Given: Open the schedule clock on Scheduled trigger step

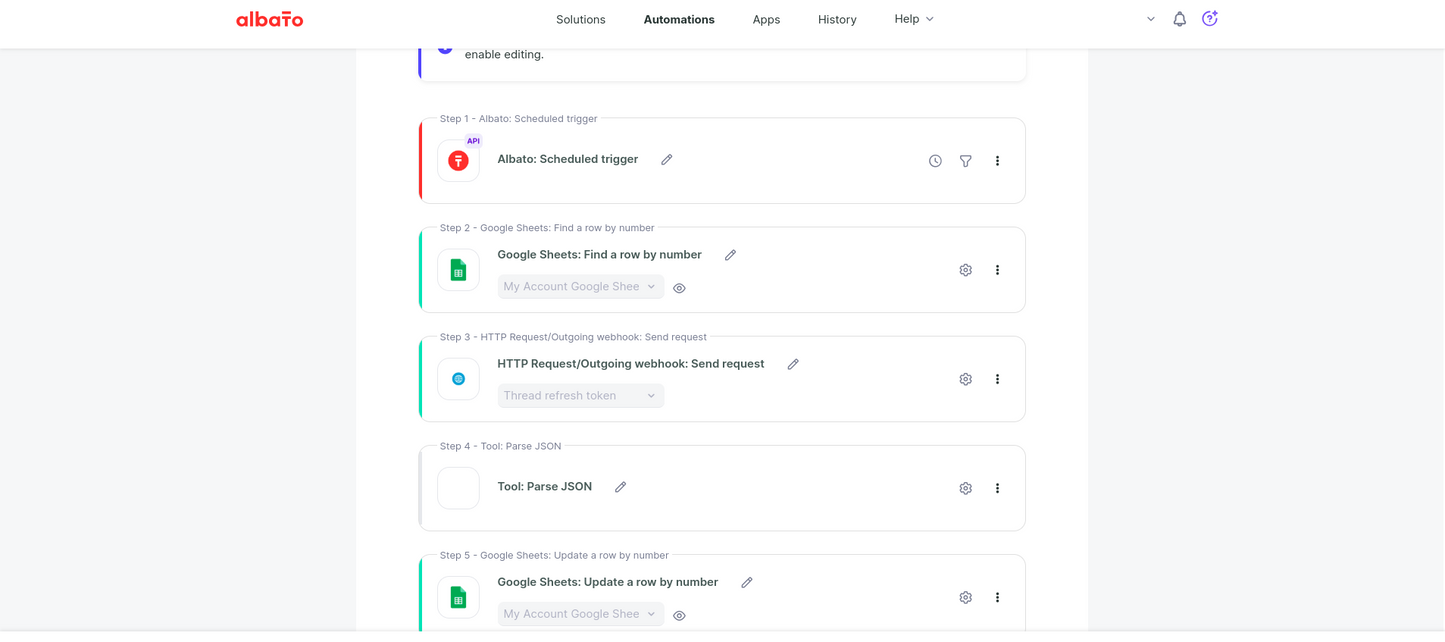Looking at the screenshot, I should tap(935, 161).
